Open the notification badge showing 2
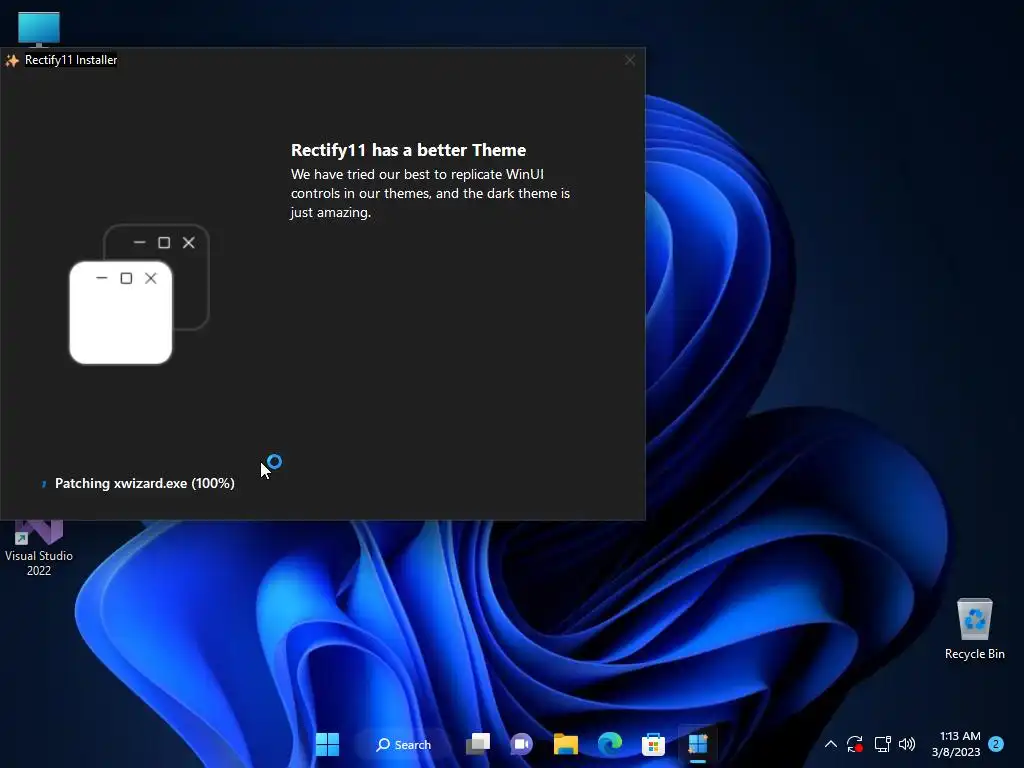 coord(996,744)
